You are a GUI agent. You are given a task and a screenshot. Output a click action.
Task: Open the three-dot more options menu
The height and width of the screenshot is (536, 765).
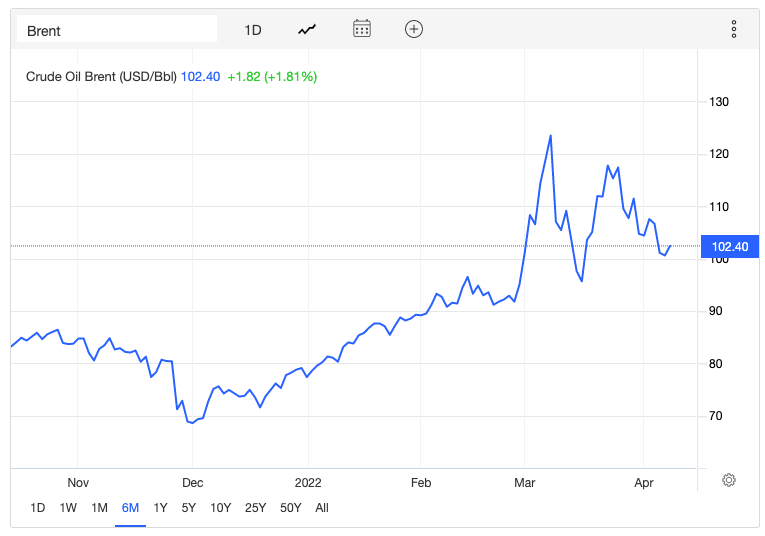[734, 29]
